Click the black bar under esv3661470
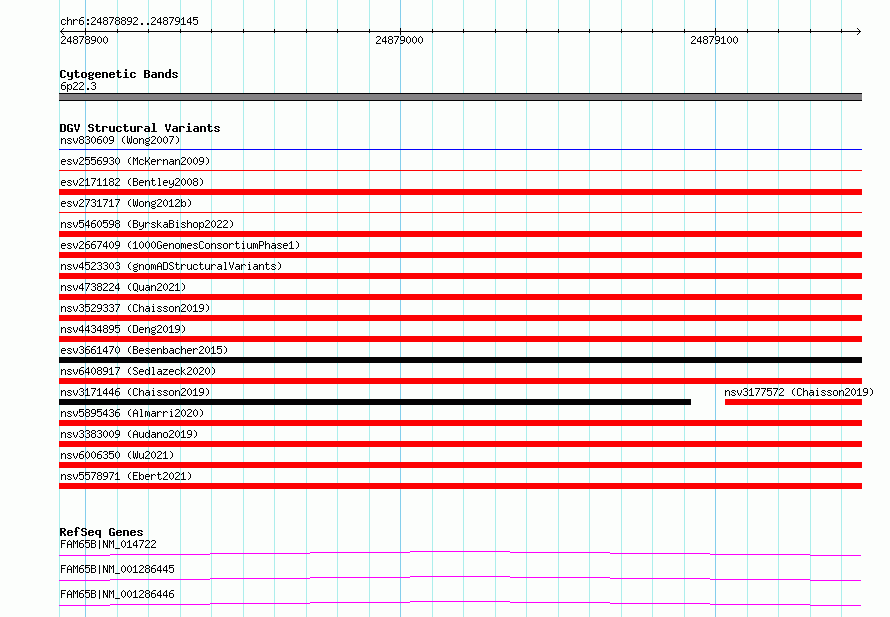Viewport: 890px width, 617px height. point(460,360)
